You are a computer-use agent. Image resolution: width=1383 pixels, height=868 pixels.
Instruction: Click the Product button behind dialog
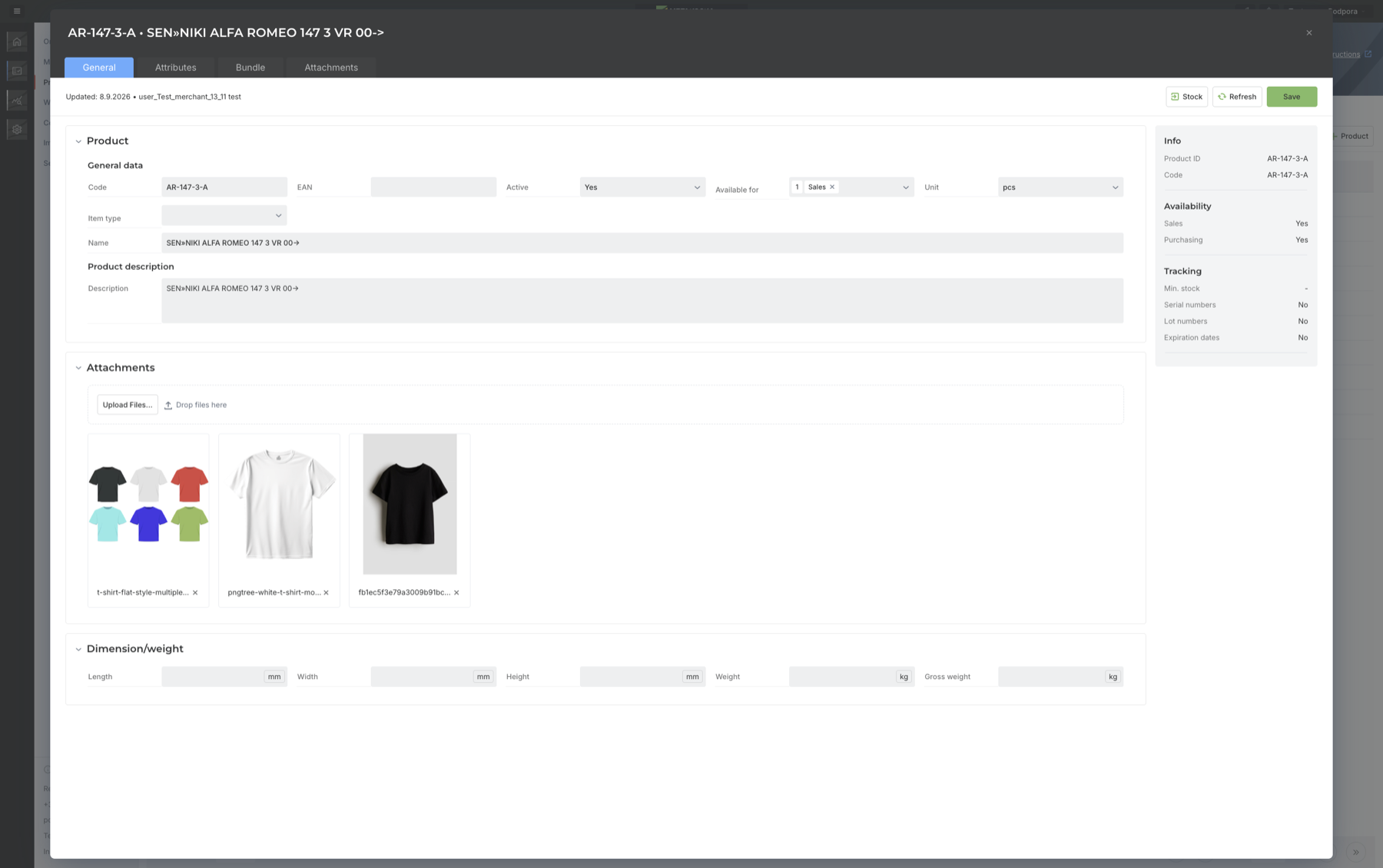[x=1353, y=136]
